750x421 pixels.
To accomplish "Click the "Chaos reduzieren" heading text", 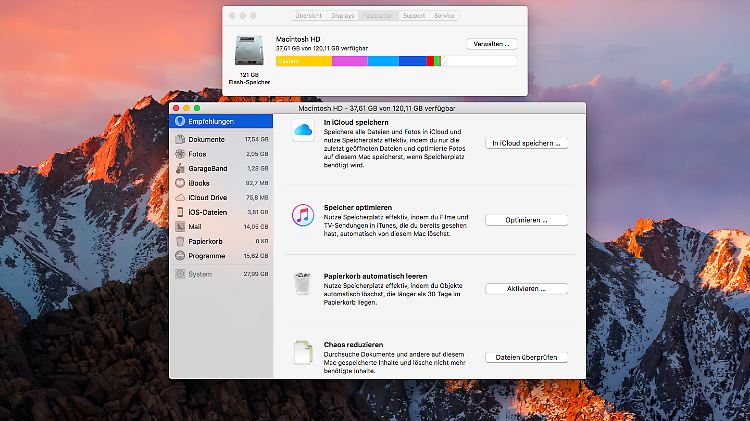I will [x=353, y=344].
